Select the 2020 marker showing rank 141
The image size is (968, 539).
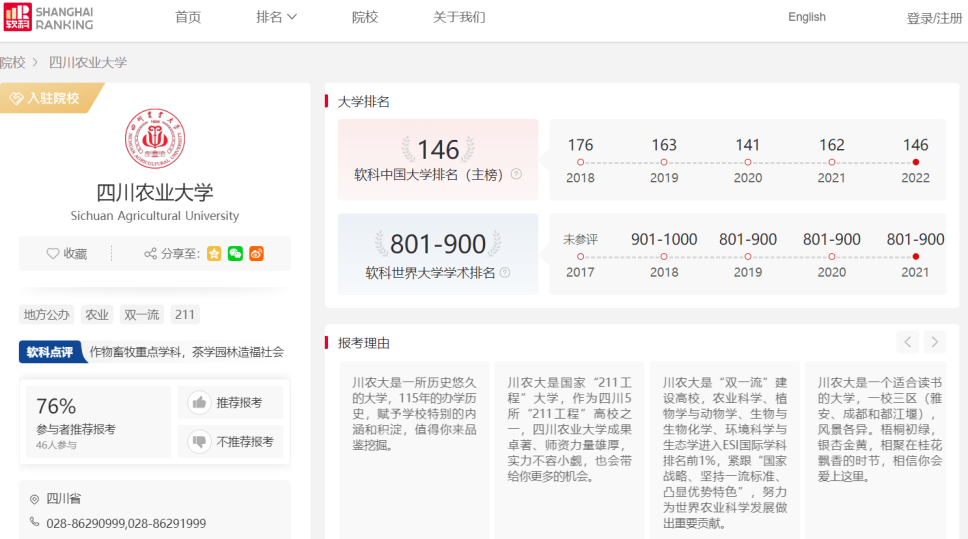(748, 162)
